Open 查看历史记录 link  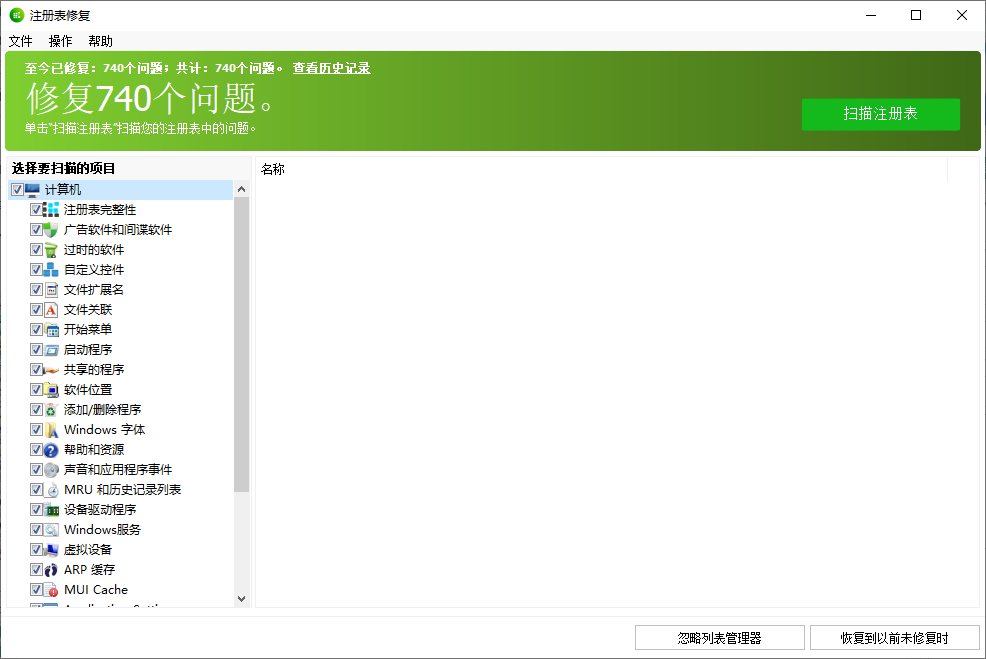point(331,68)
